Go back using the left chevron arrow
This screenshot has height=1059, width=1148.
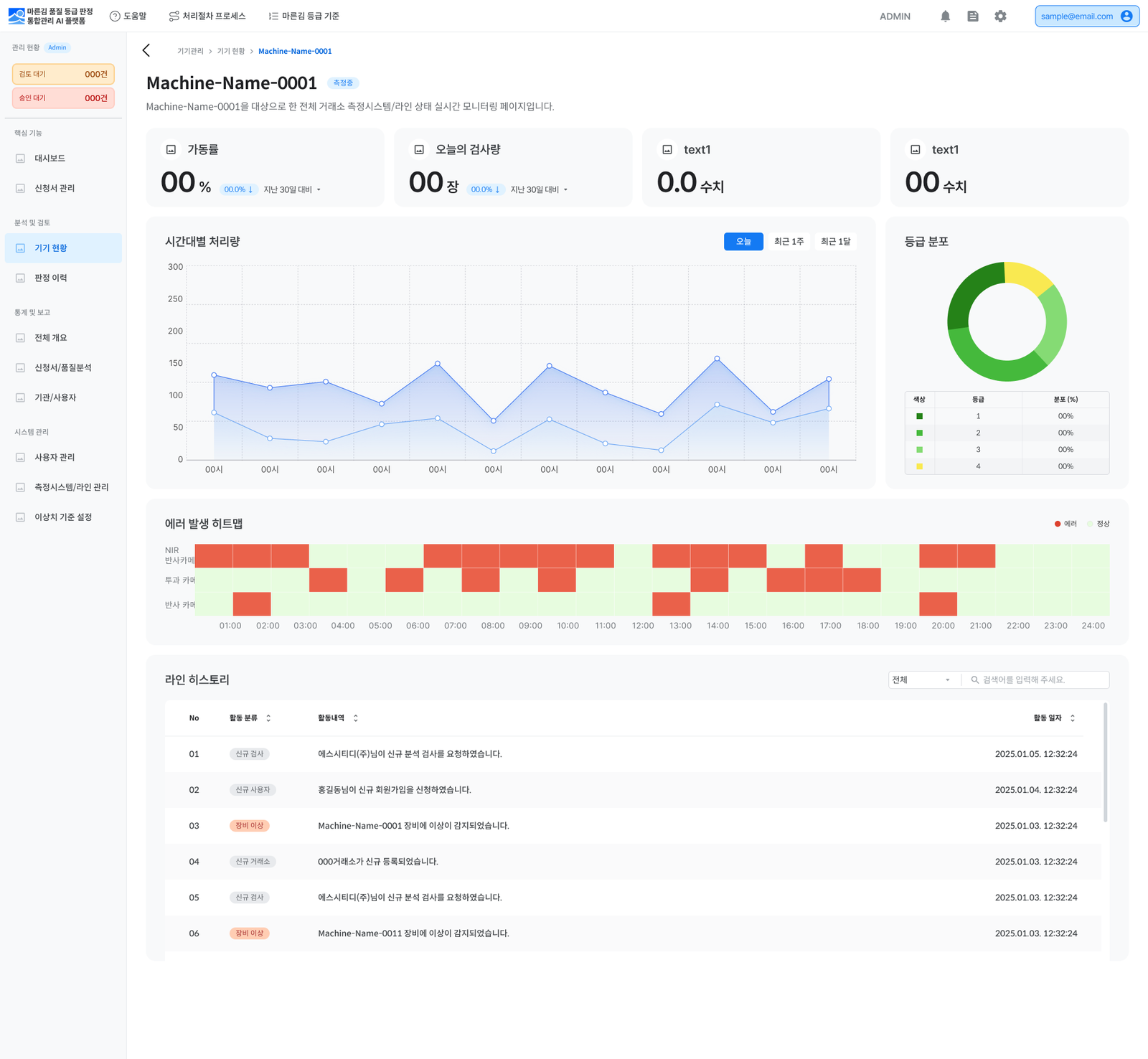[x=146, y=50]
